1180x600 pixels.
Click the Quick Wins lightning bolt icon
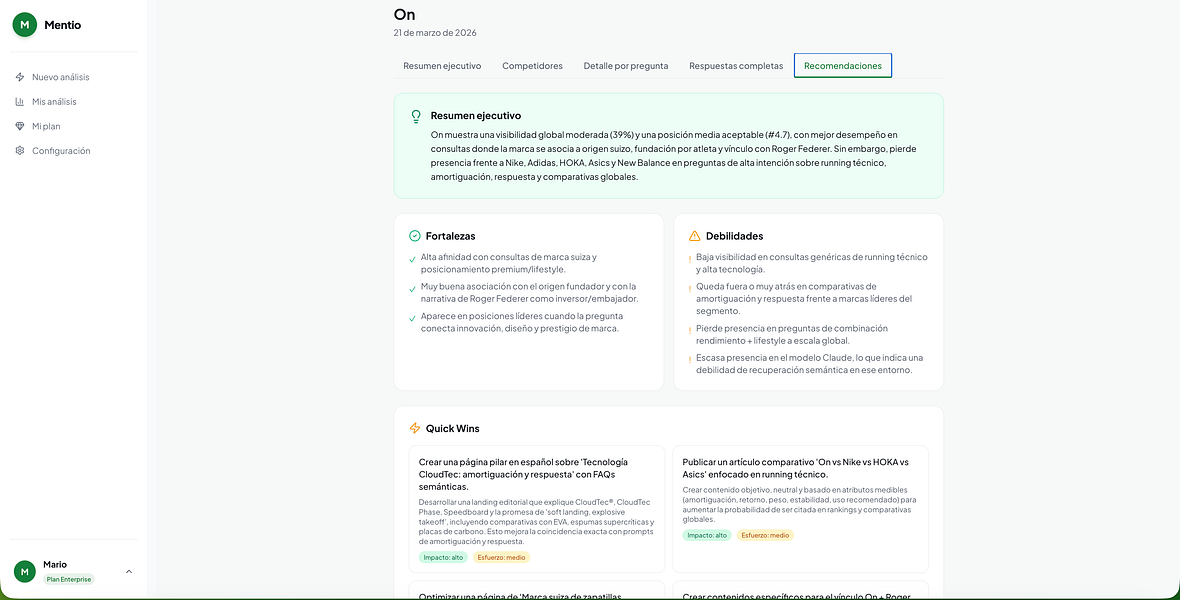click(415, 428)
